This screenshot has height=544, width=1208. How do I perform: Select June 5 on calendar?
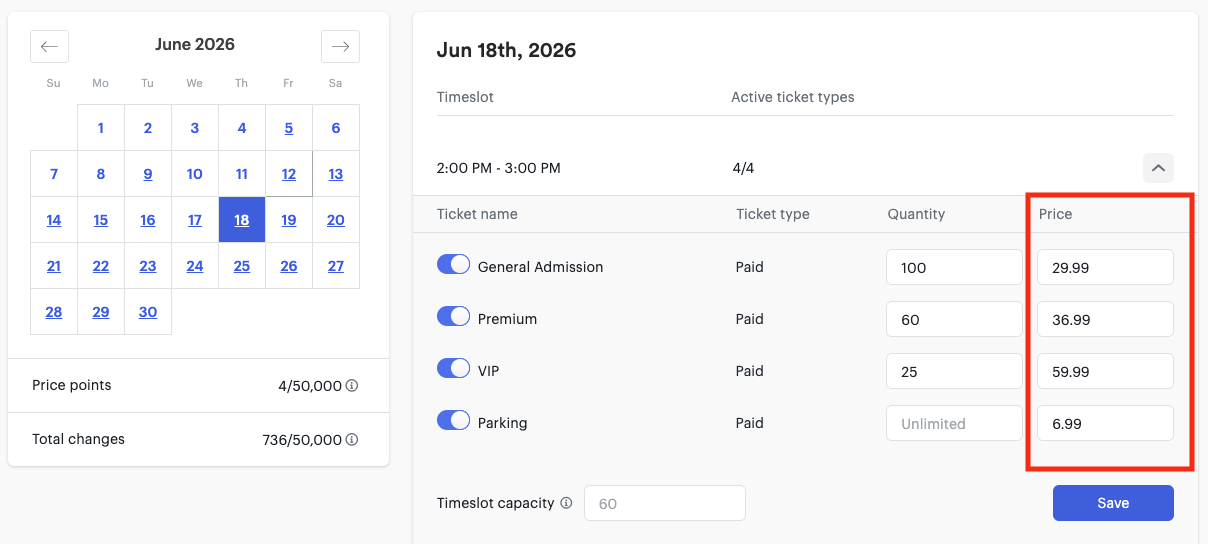(x=289, y=128)
